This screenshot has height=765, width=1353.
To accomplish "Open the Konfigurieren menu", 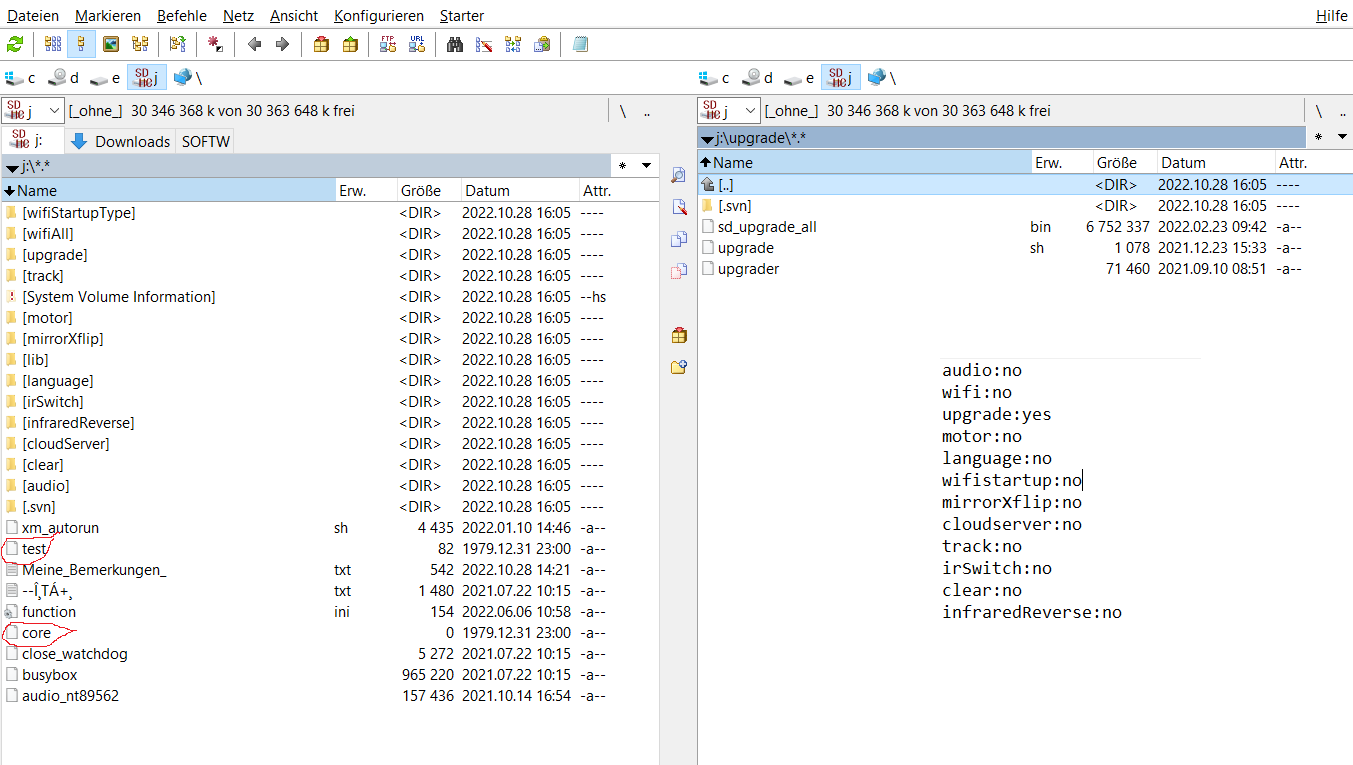I will pos(379,16).
